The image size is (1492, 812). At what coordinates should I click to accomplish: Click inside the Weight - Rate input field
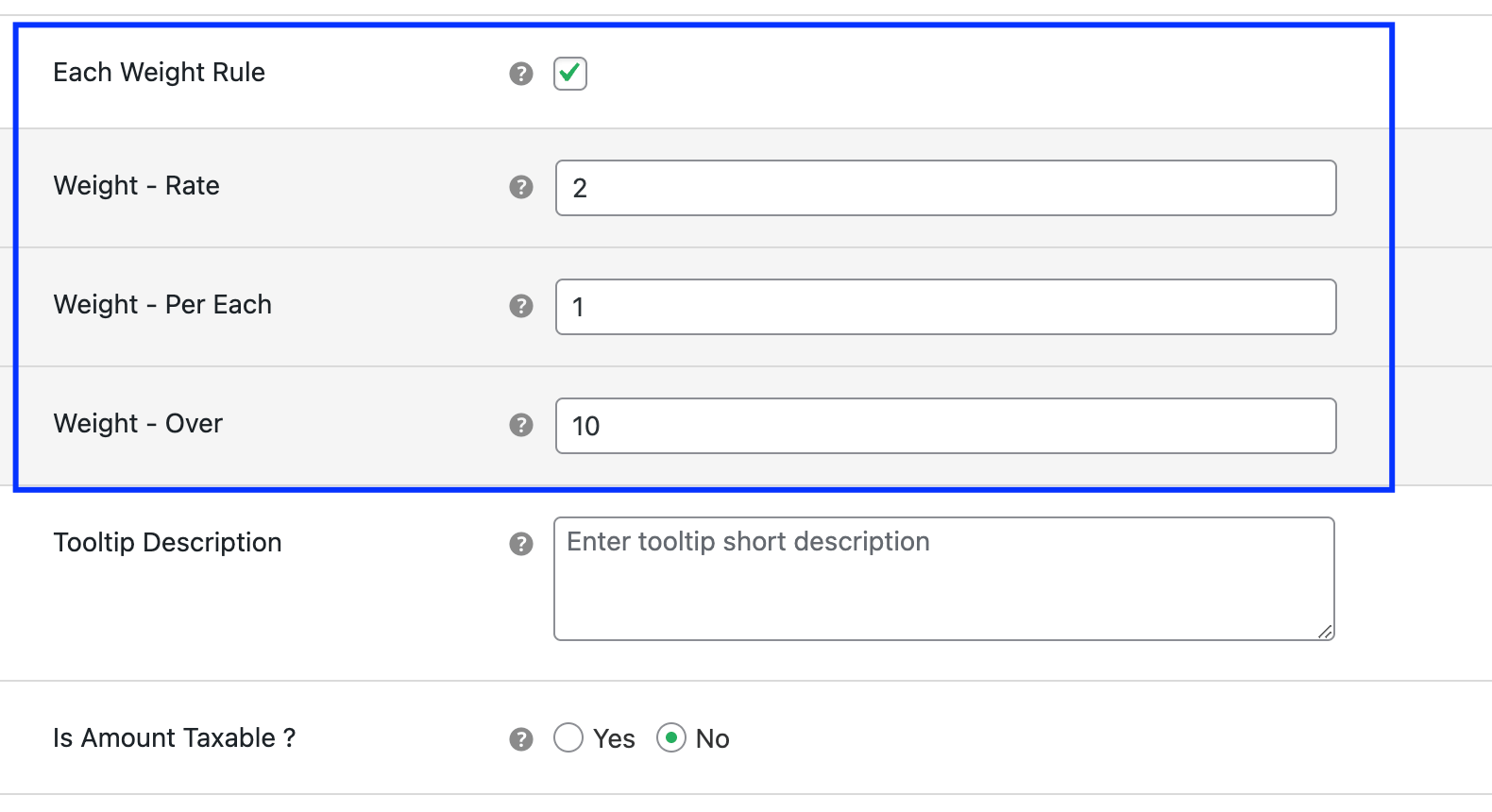944,188
